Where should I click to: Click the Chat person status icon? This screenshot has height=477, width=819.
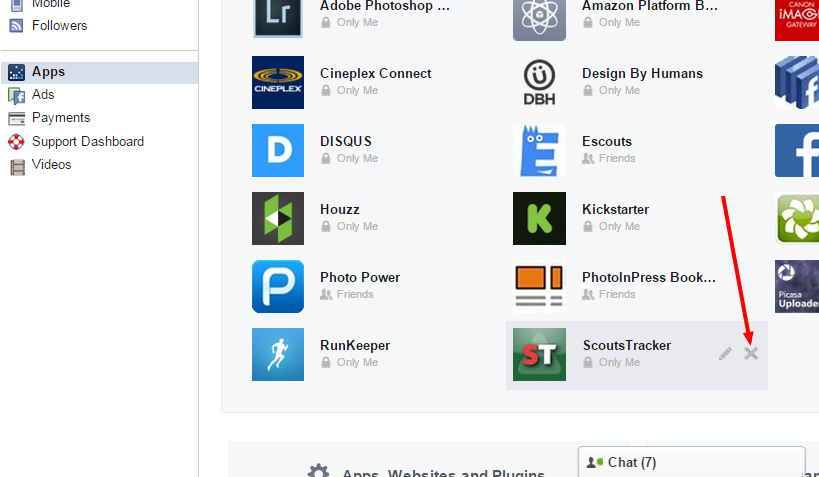[x=594, y=462]
